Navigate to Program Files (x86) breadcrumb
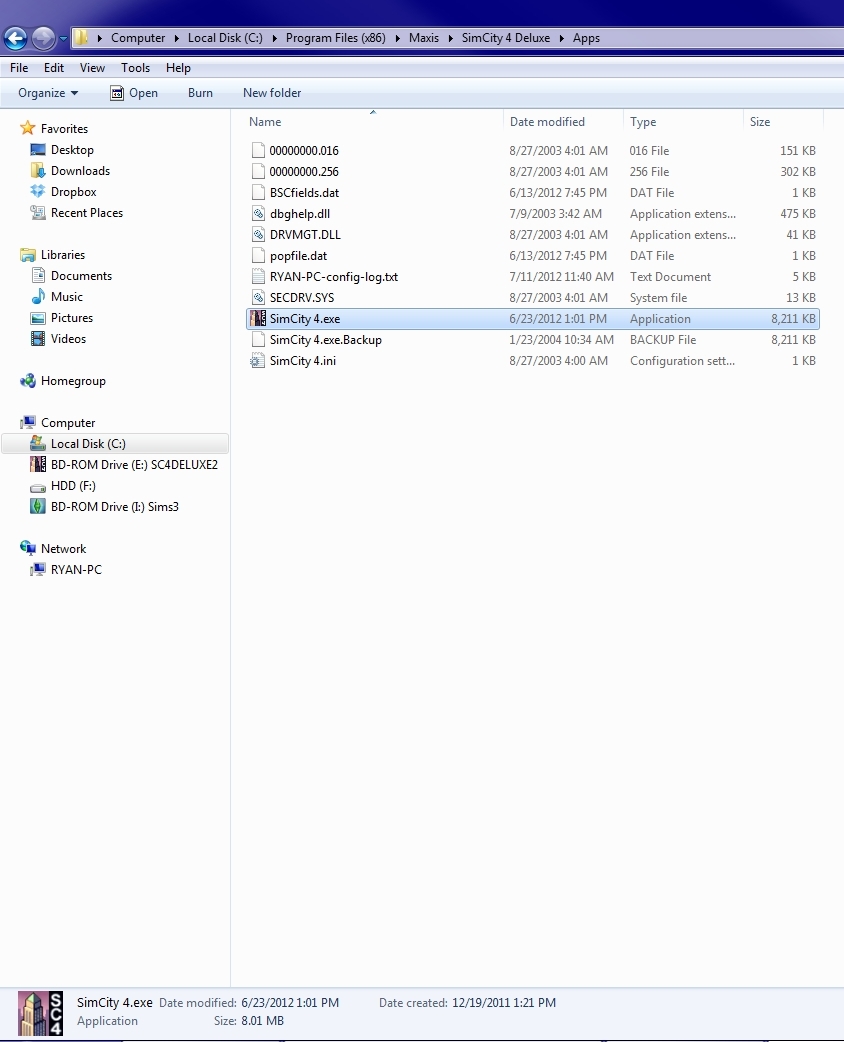The height and width of the screenshot is (1042, 844). (336, 38)
